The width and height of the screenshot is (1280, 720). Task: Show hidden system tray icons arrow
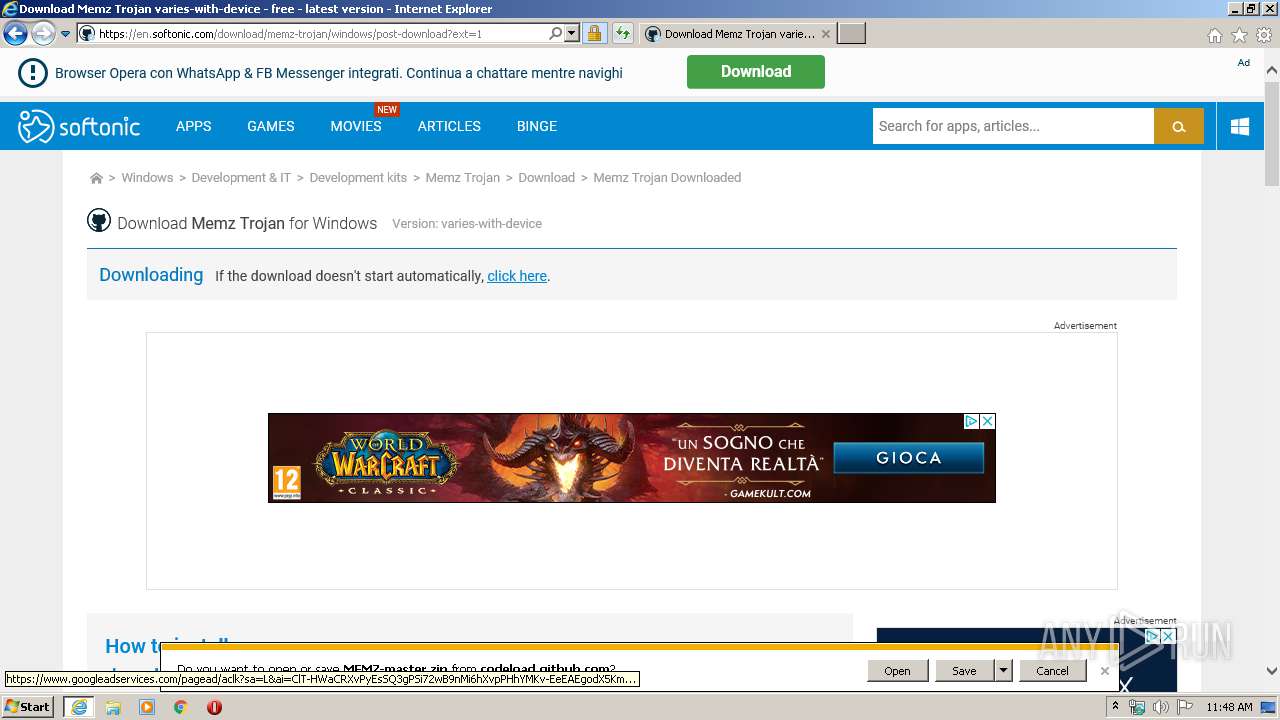[x=1116, y=707]
